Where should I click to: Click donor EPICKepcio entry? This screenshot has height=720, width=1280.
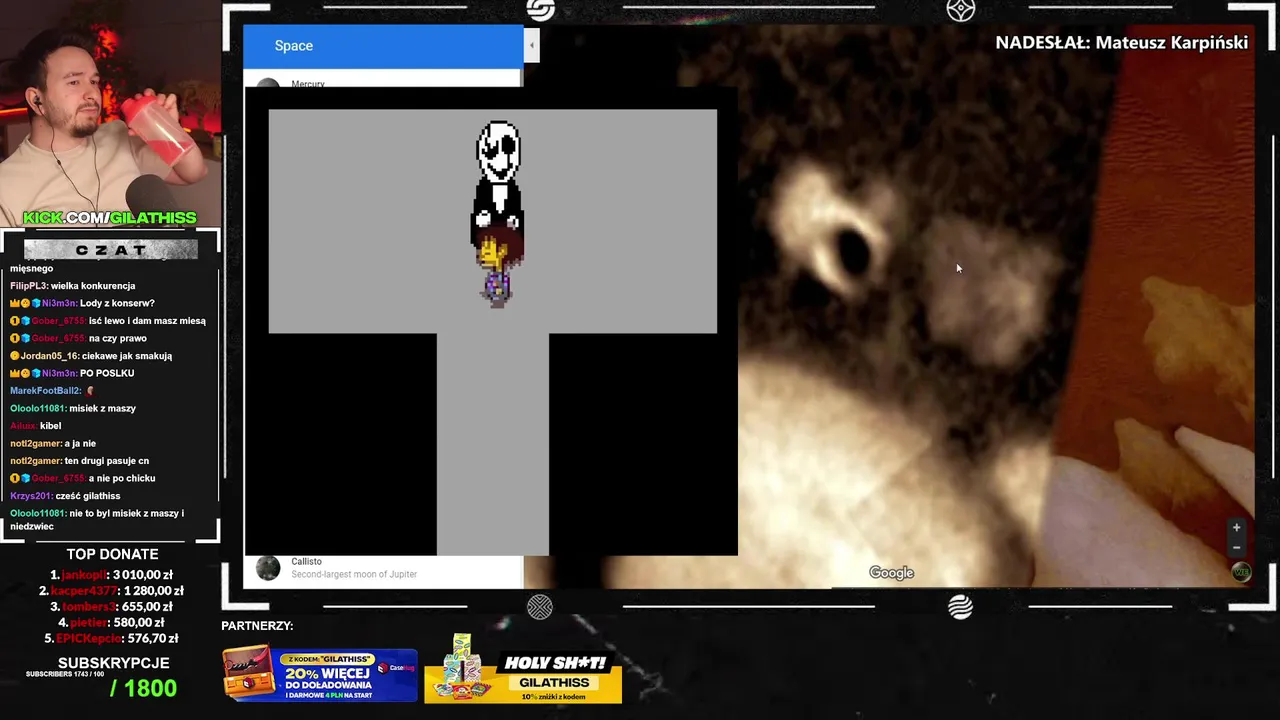pyautogui.click(x=111, y=638)
